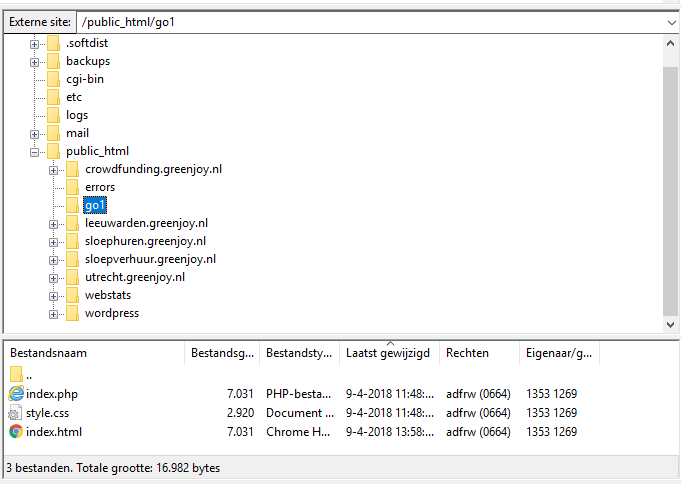Select the etc tree label
The width and height of the screenshot is (681, 484).
tap(74, 97)
